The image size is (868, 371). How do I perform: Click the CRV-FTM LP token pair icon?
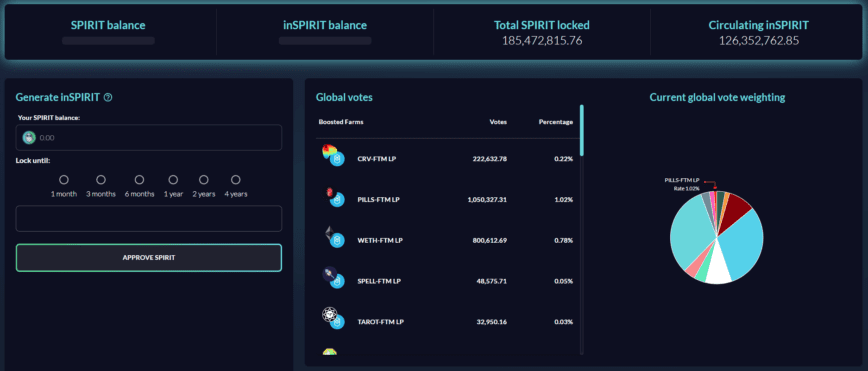click(333, 155)
